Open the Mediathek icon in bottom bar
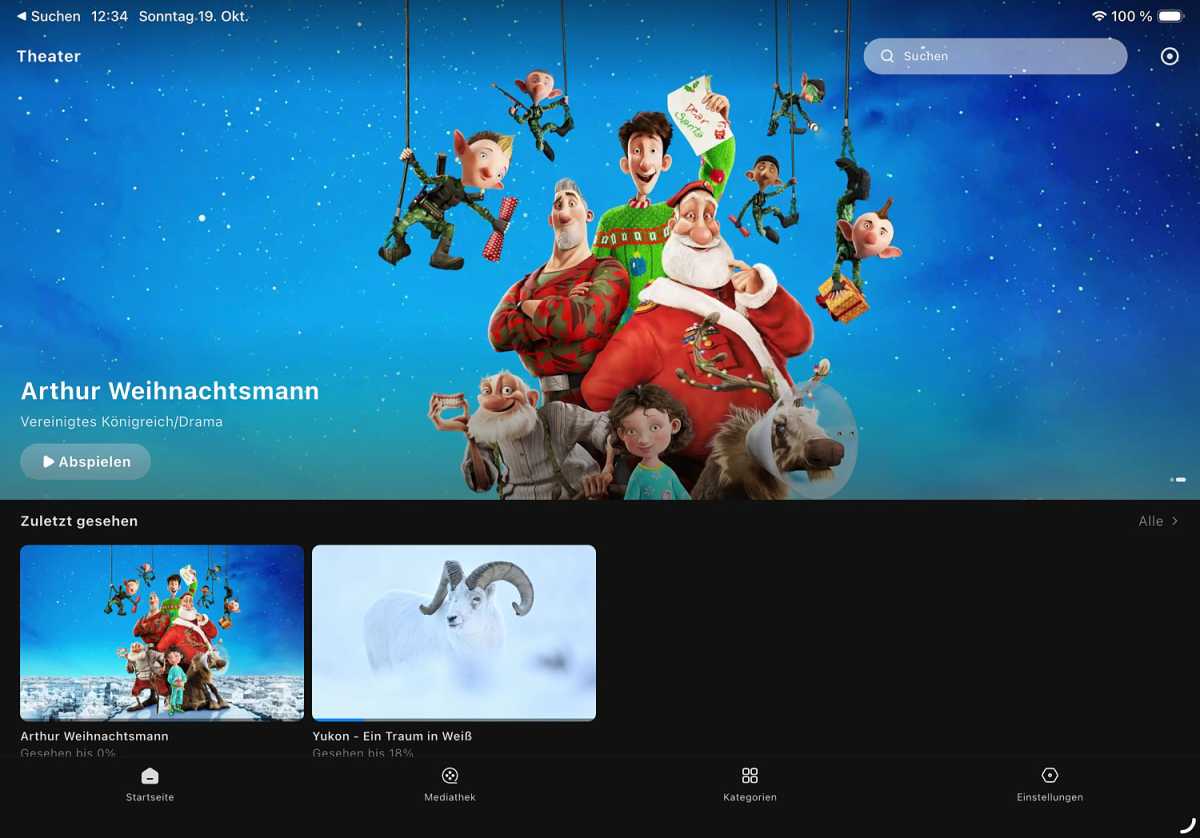Viewport: 1200px width, 838px height. tap(450, 776)
